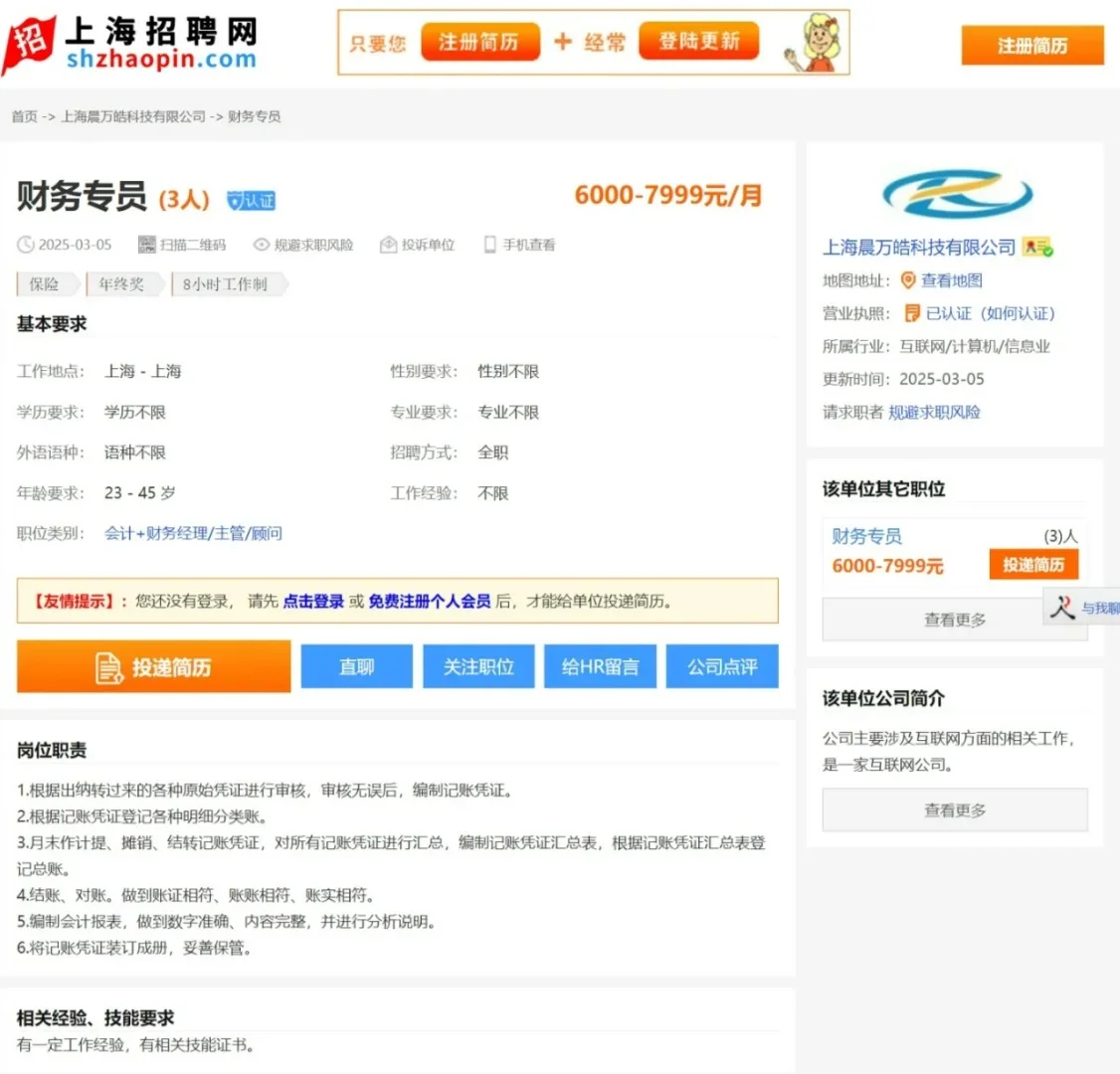Click the map pin icon beside 查看地图
This screenshot has width=1120, height=1074.
pos(908,280)
